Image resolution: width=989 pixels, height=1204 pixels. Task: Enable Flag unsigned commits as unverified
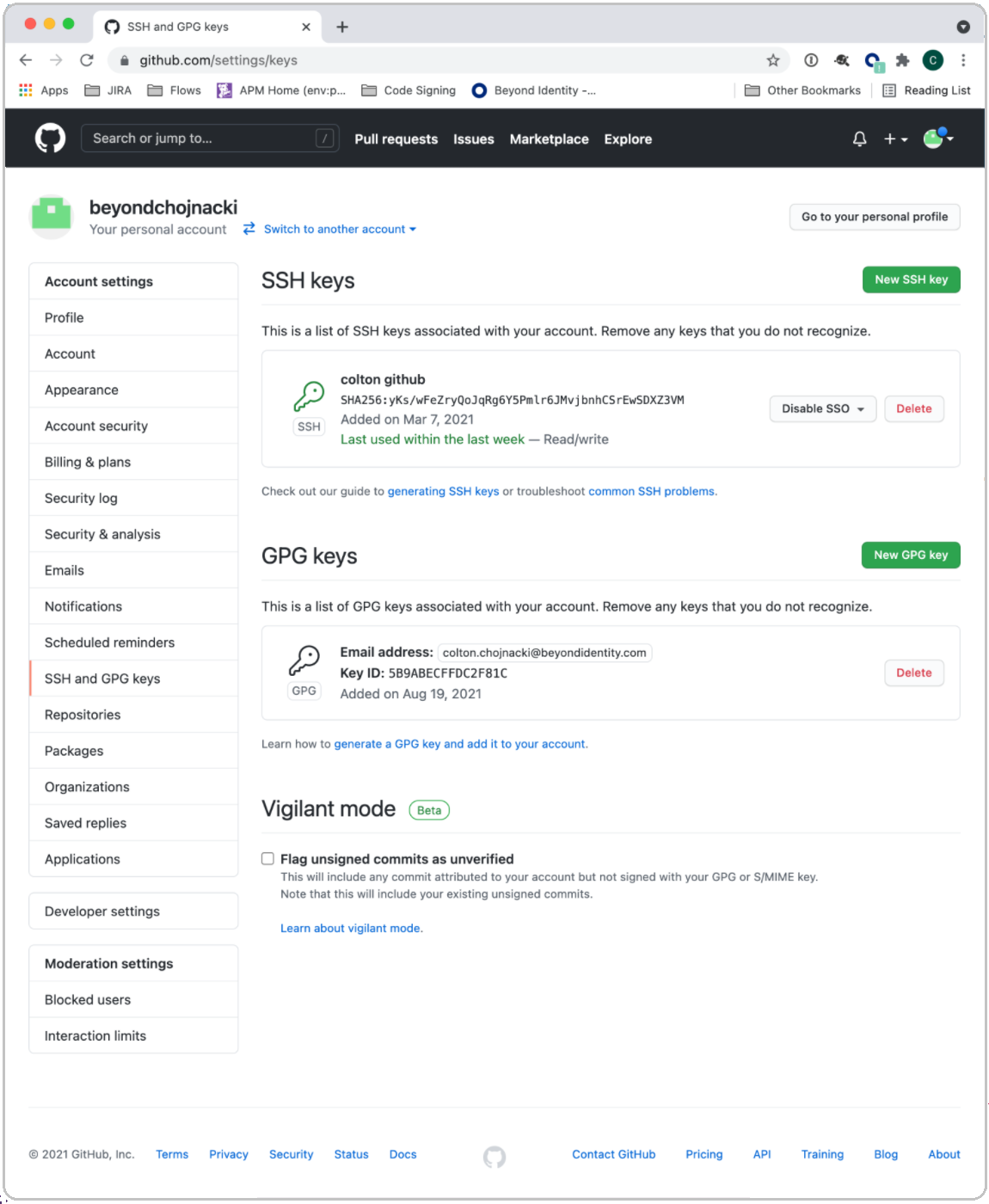[x=268, y=858]
